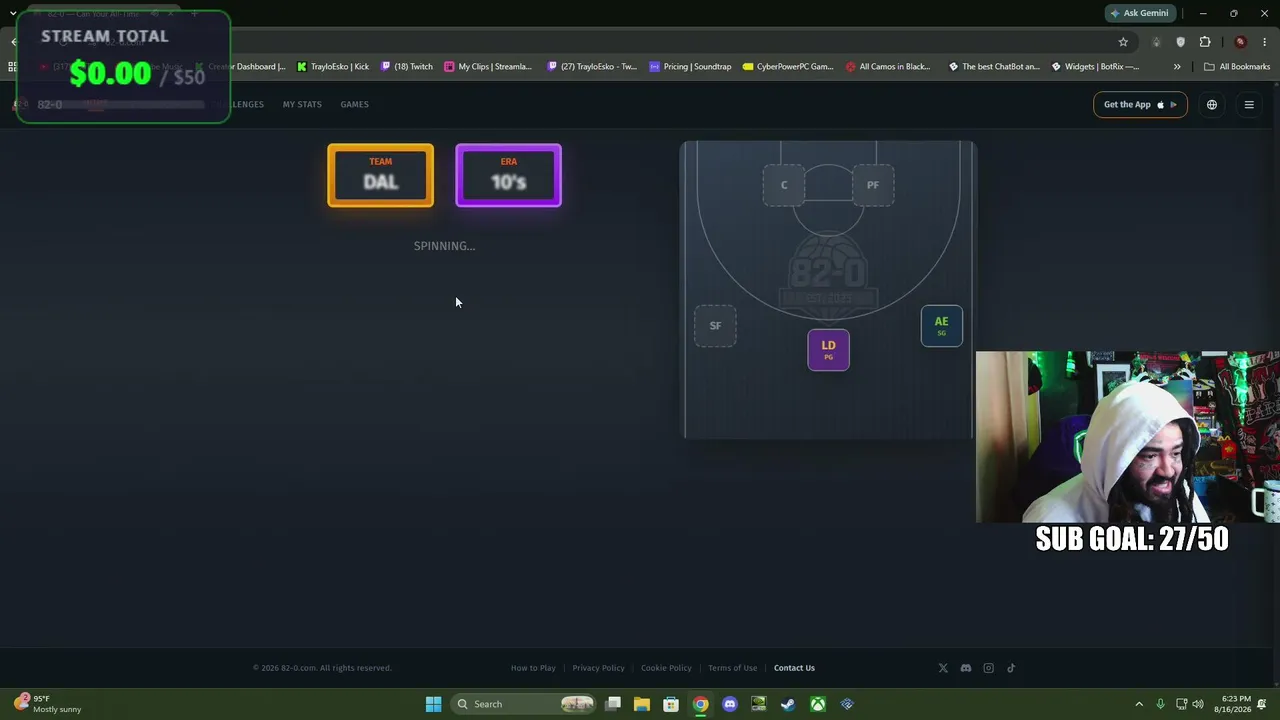The image size is (1280, 720).
Task: Expand the bookmarks overflow chevron
Action: (1177, 67)
